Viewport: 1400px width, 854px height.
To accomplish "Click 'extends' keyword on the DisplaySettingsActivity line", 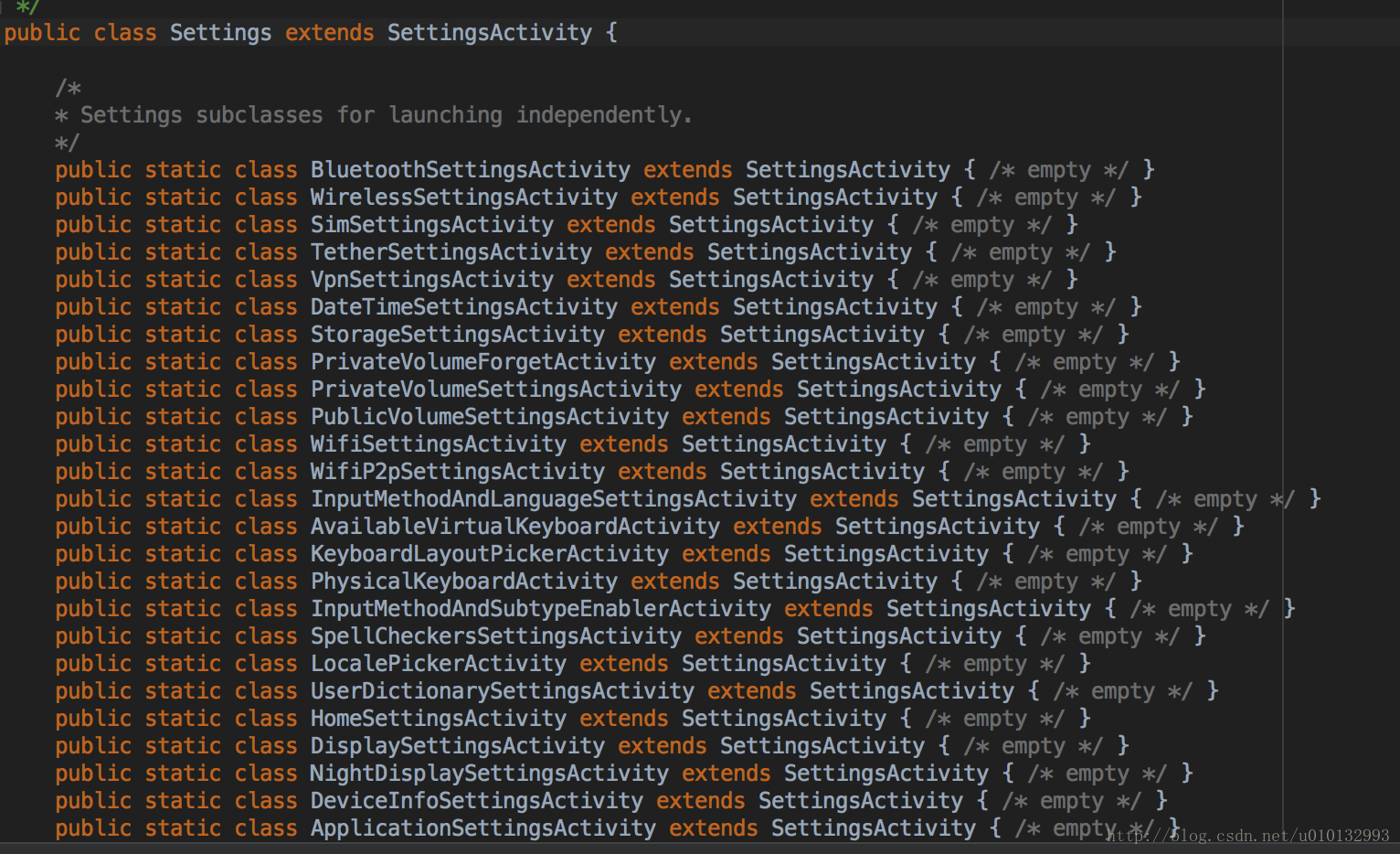I will pos(663,746).
